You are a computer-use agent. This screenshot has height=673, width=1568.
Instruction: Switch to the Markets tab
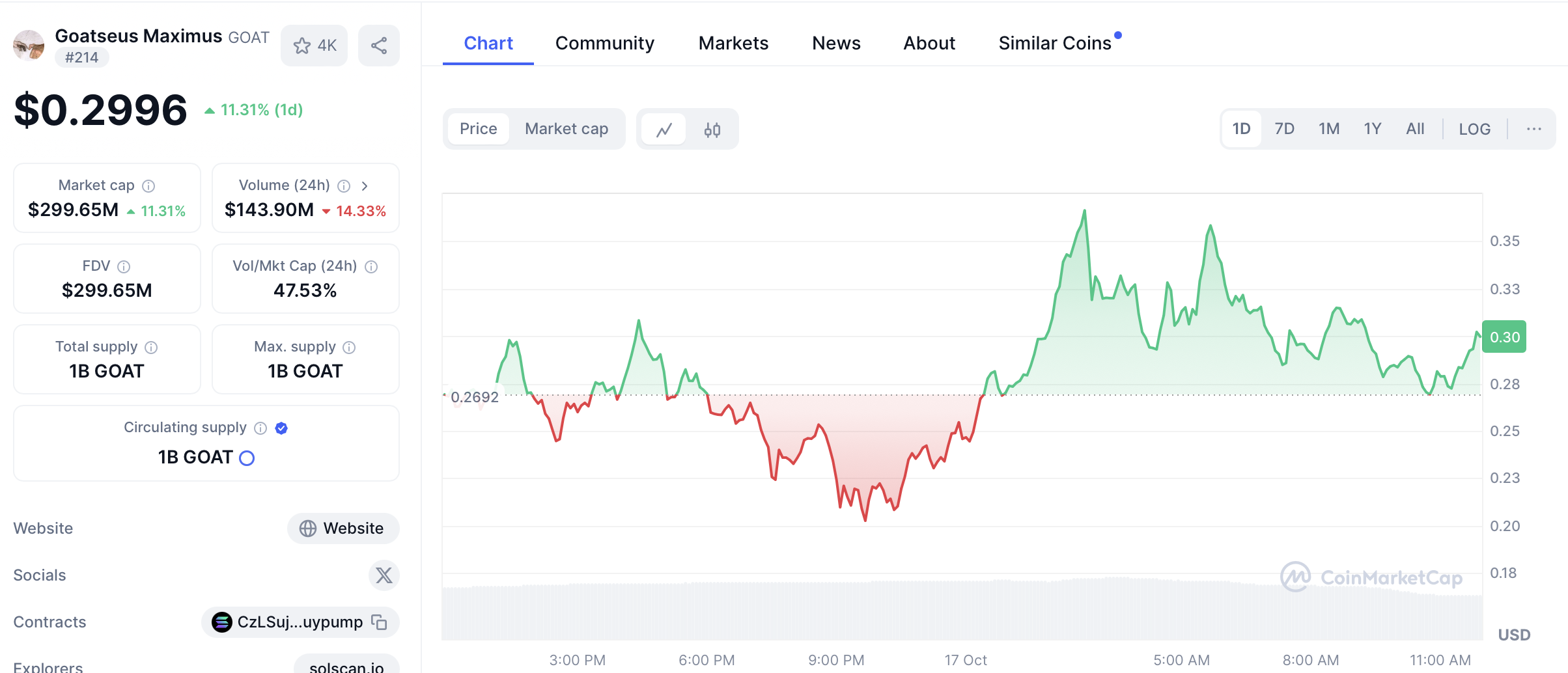coord(733,43)
